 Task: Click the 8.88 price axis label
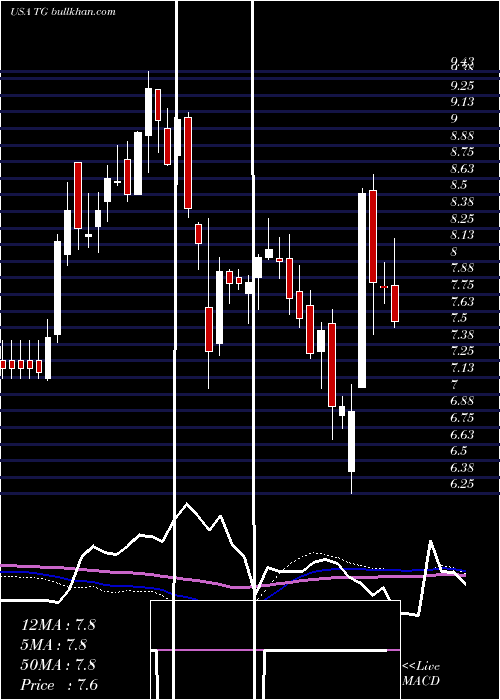click(462, 135)
